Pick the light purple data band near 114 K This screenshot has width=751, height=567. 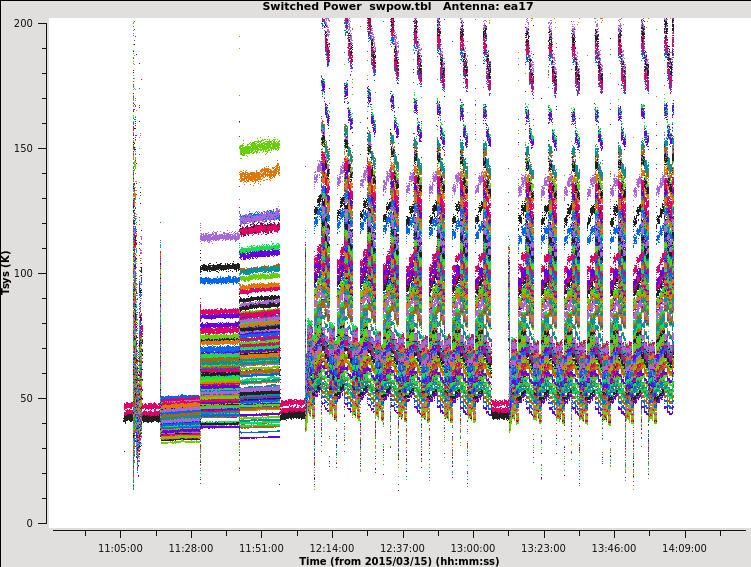[x=219, y=237]
